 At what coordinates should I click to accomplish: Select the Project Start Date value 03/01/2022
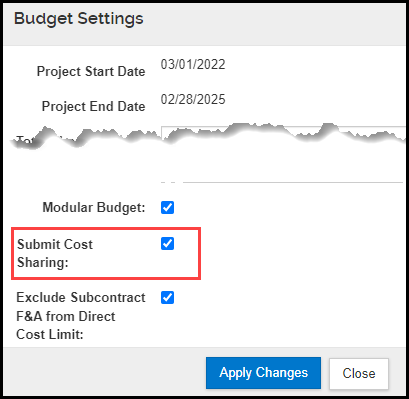point(193,64)
